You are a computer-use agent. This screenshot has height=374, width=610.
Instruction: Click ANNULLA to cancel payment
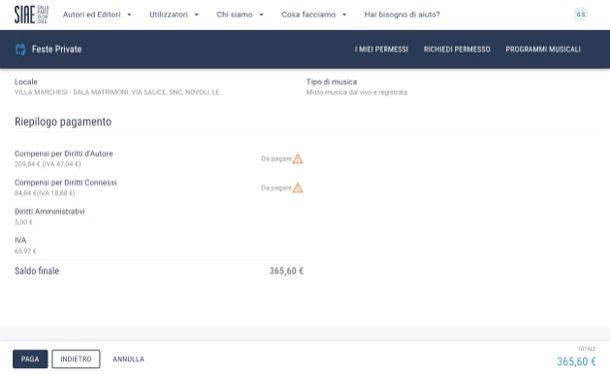click(128, 359)
